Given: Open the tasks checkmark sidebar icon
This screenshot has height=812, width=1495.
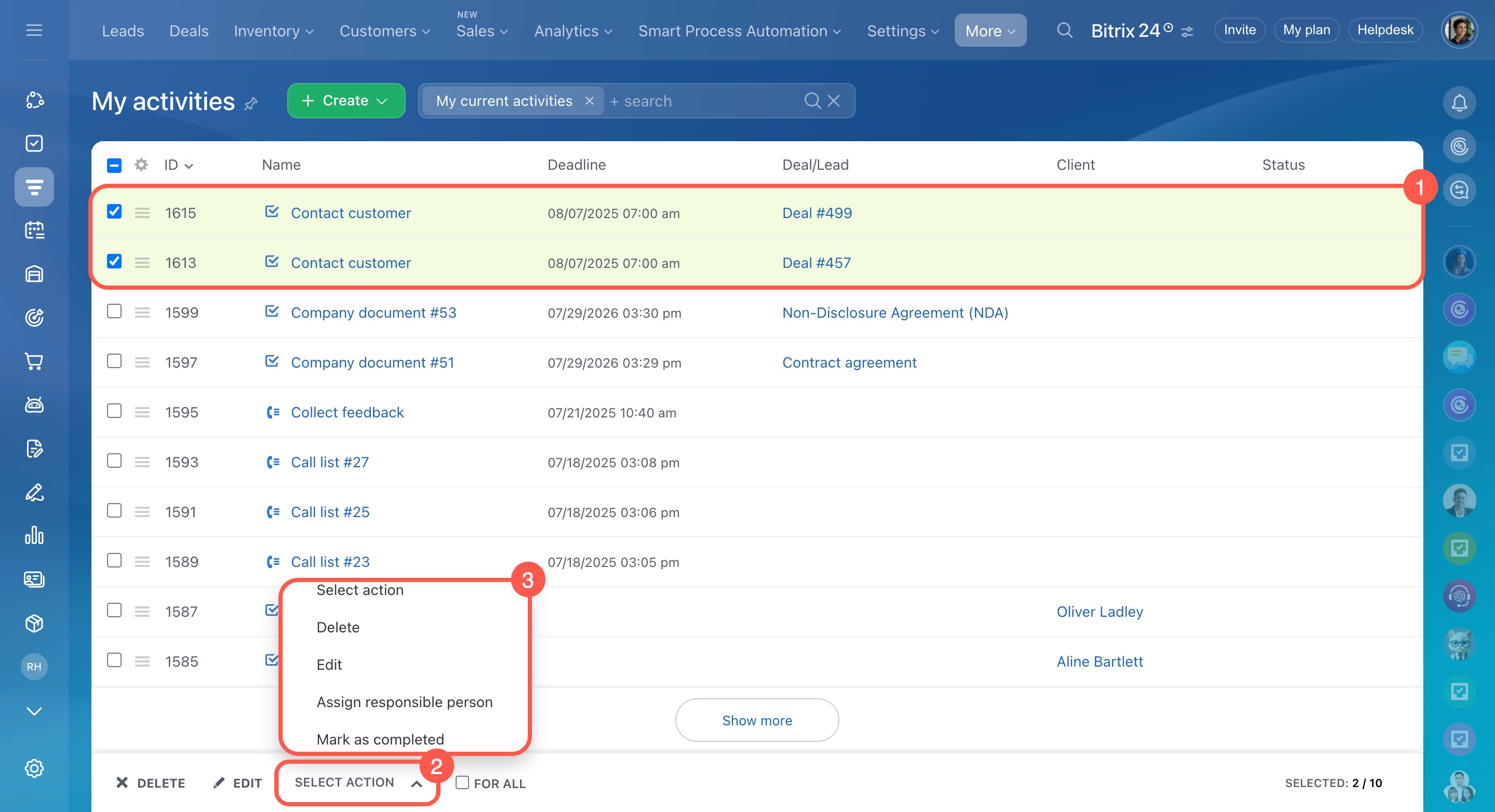Looking at the screenshot, I should 34,143.
